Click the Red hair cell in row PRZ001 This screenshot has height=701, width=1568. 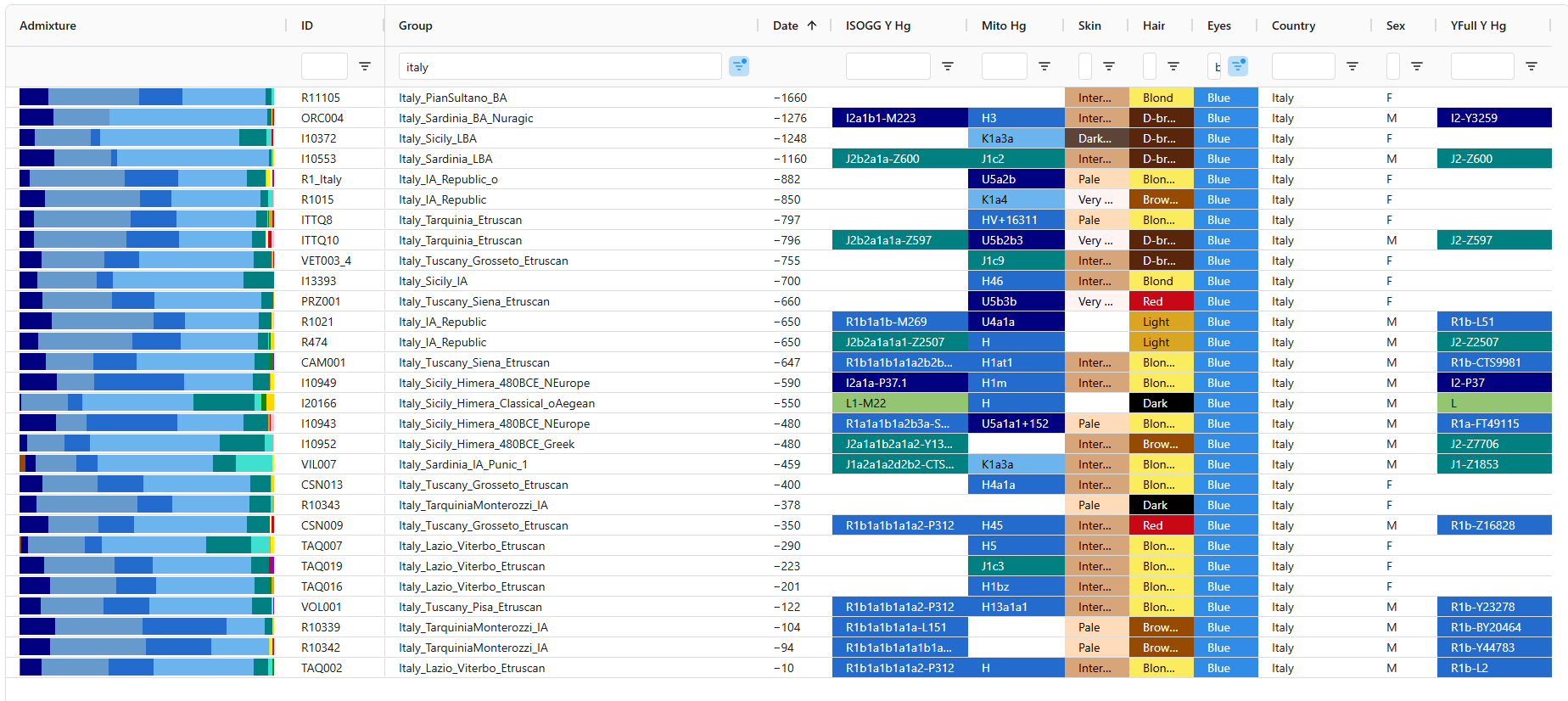tap(1161, 301)
